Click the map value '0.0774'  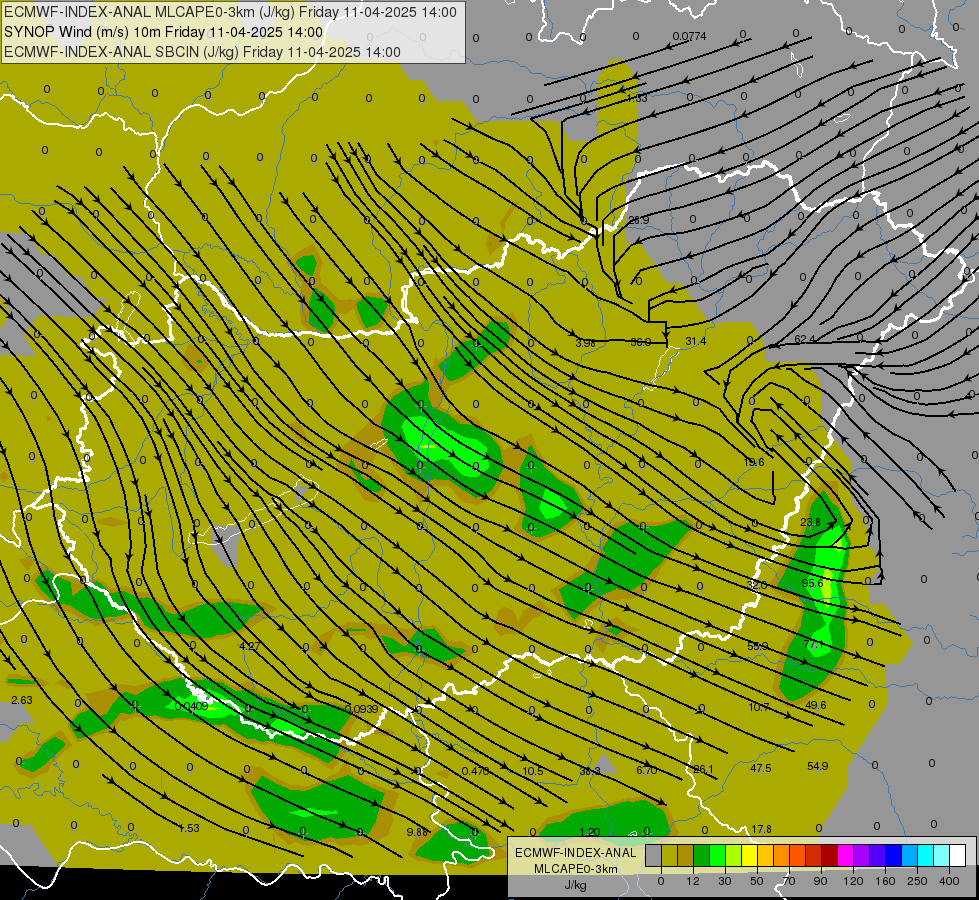(689, 36)
